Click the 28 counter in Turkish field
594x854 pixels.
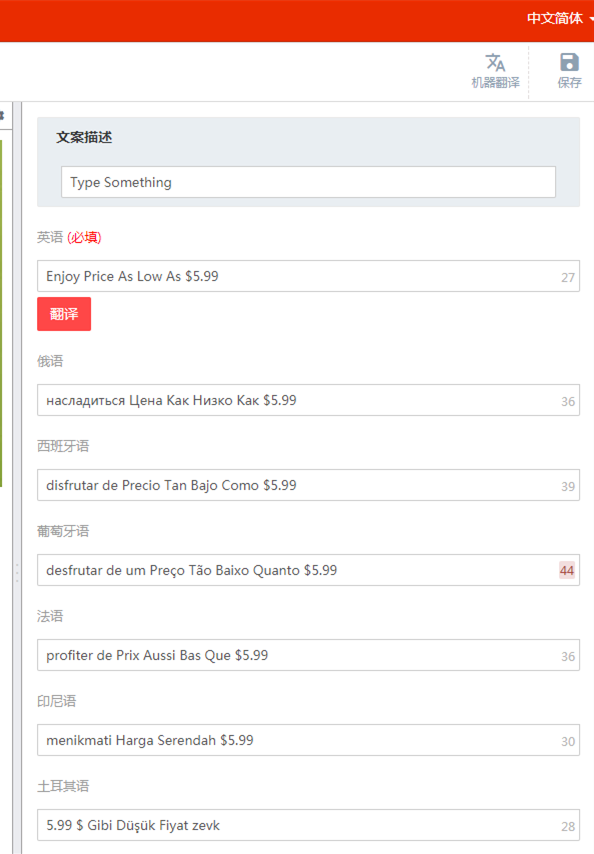coord(568,827)
